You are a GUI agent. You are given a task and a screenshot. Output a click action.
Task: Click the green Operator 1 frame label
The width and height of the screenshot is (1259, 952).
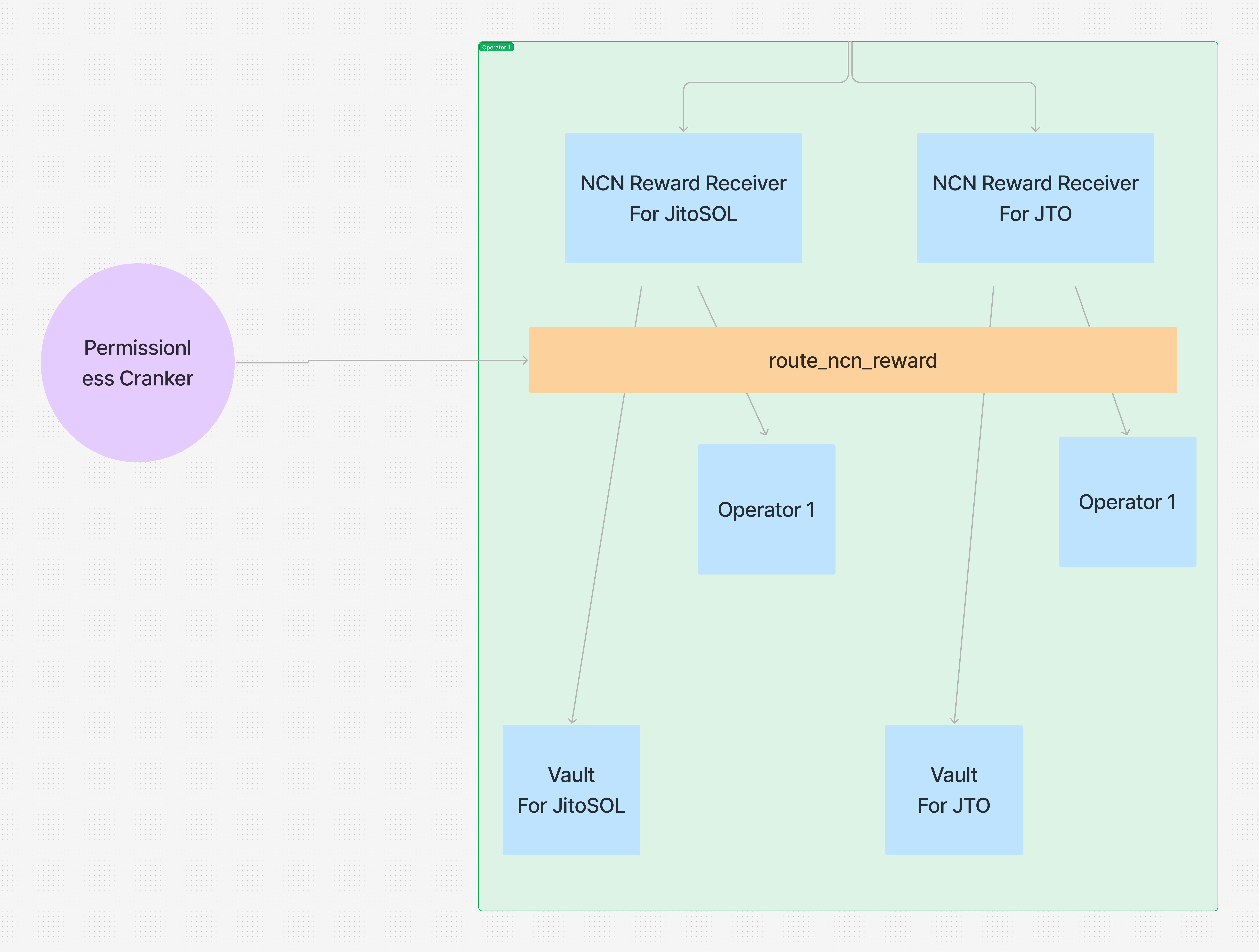(496, 47)
